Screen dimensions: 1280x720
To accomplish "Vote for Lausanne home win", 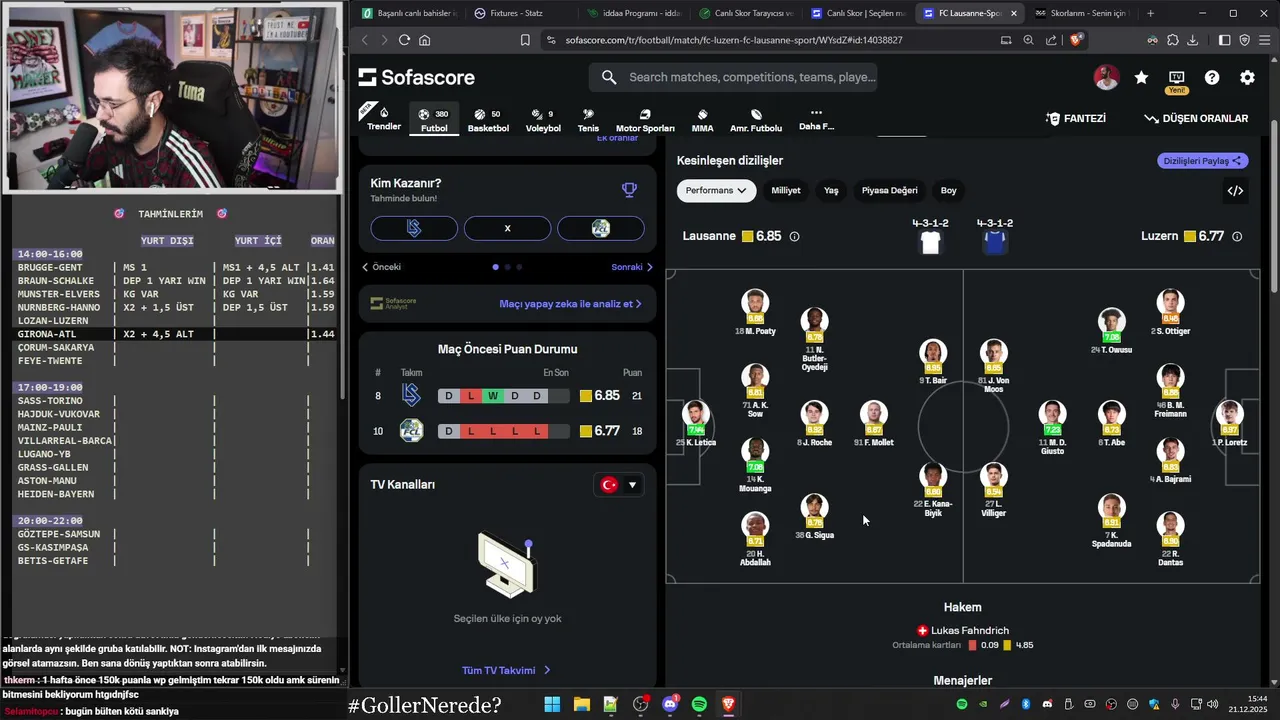I will tap(414, 229).
